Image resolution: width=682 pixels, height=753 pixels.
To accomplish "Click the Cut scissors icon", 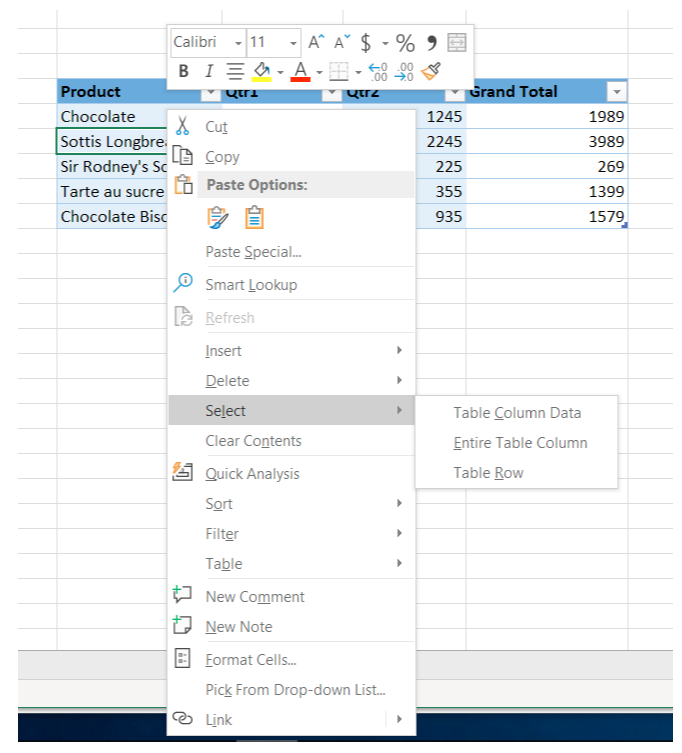I will point(182,126).
